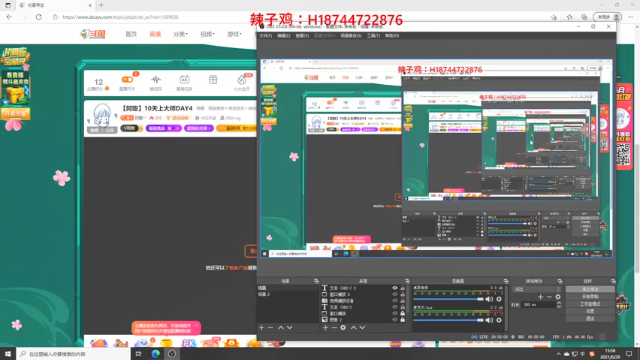
Task: Pop out the Audio Mixer dock icon
Action: click(506, 281)
